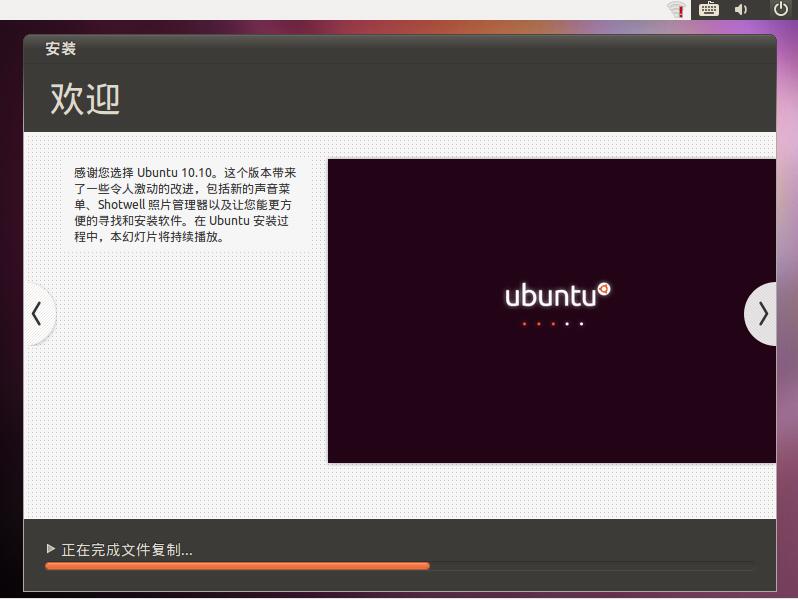Click the '安装' window title text
The width and height of the screenshot is (798, 600).
pyautogui.click(x=61, y=49)
